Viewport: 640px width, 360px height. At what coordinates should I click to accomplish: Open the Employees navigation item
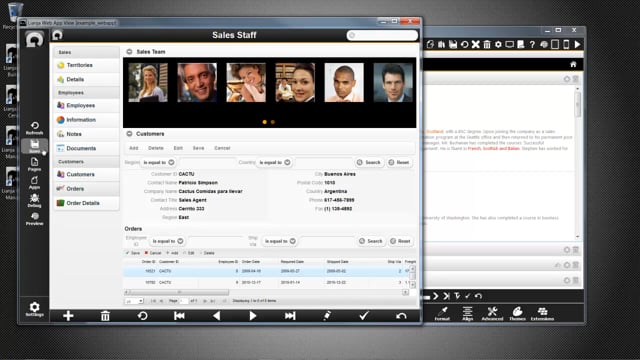tap(86, 105)
